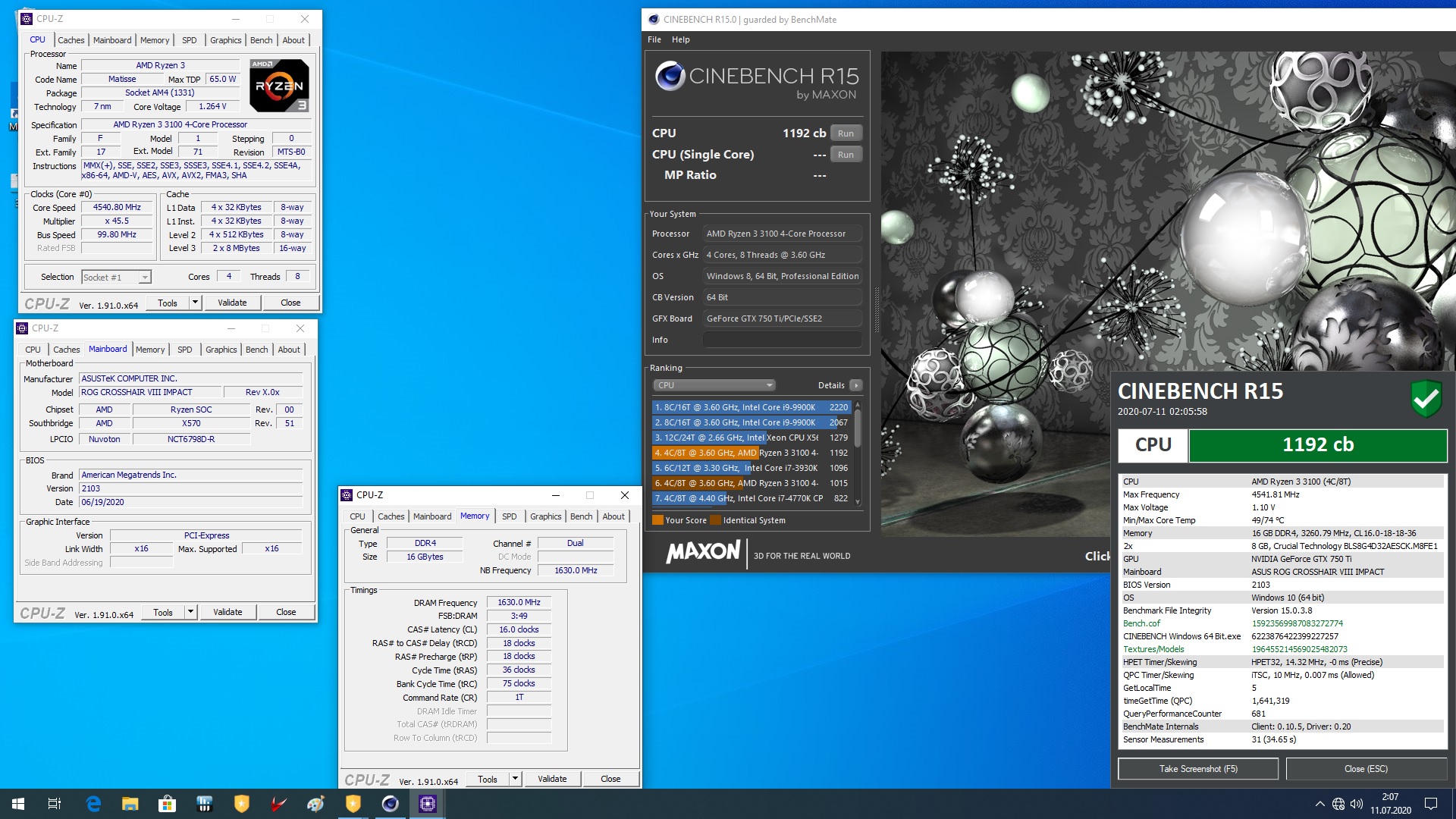Open File Explorer from the taskbar
The height and width of the screenshot is (819, 1456).
click(x=130, y=804)
